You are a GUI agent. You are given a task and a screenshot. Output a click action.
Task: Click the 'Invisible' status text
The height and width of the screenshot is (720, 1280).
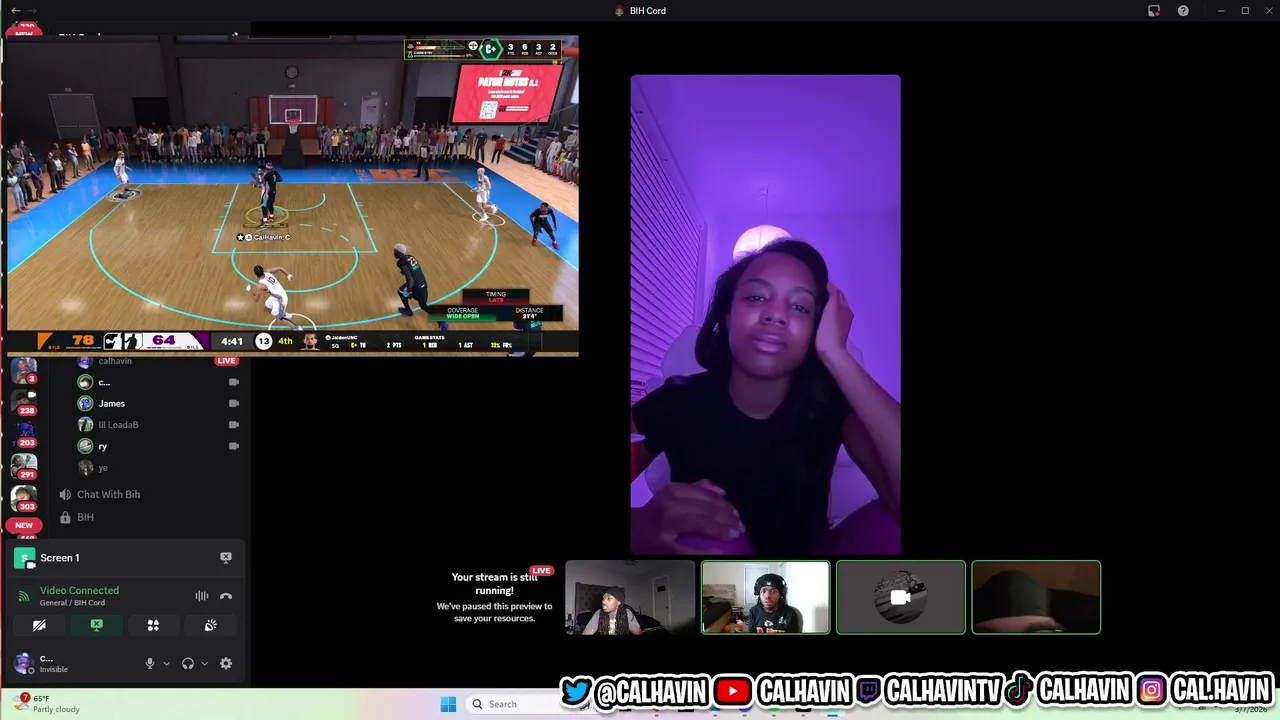tap(54, 669)
